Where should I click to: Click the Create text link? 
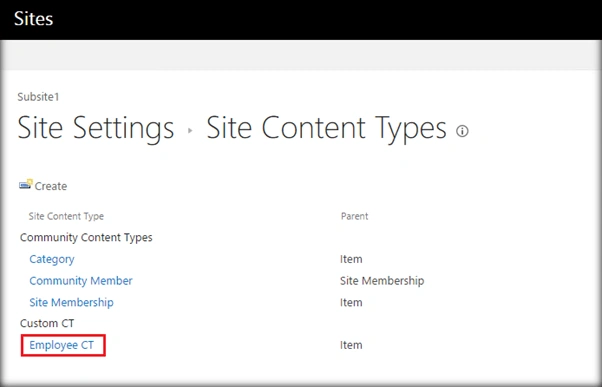click(x=51, y=186)
